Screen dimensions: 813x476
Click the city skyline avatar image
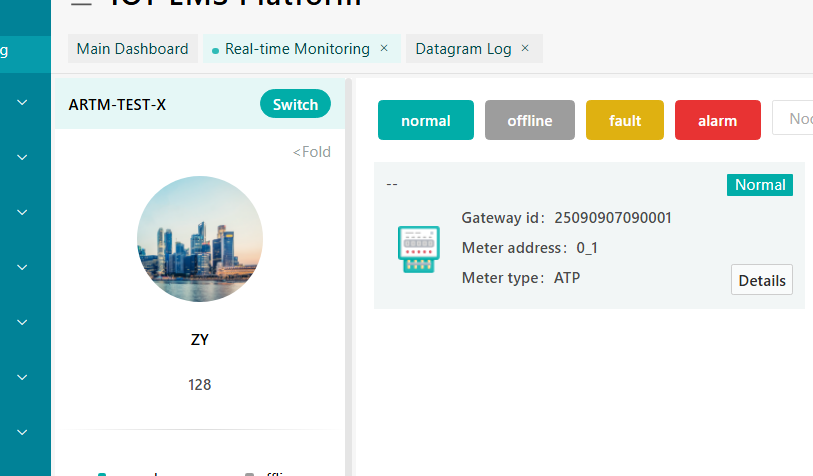click(x=200, y=239)
